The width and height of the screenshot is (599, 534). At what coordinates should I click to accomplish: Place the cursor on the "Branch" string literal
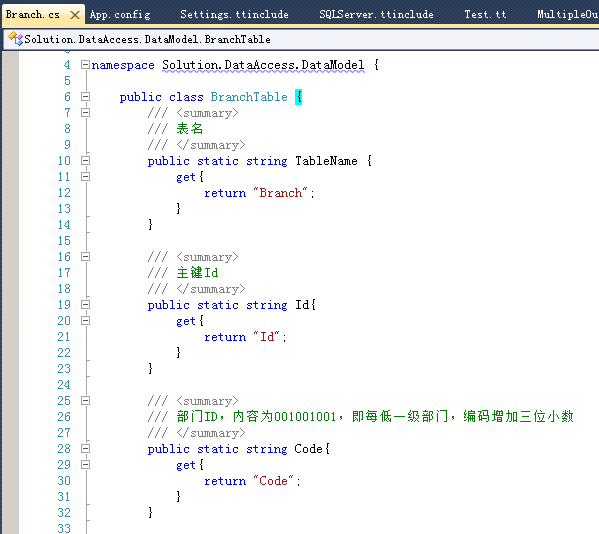pos(280,193)
